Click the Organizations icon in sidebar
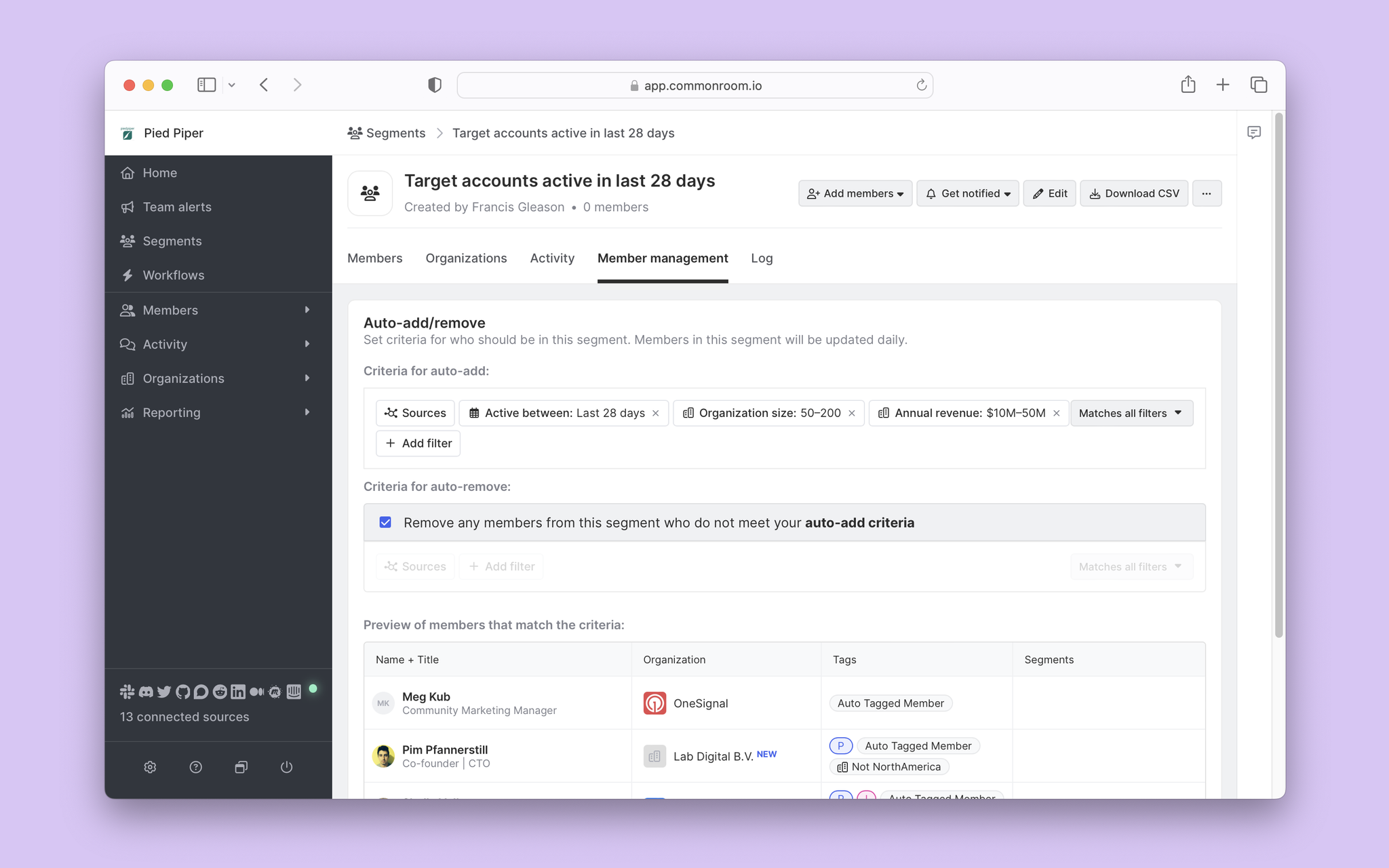The image size is (1389, 868). point(128,378)
